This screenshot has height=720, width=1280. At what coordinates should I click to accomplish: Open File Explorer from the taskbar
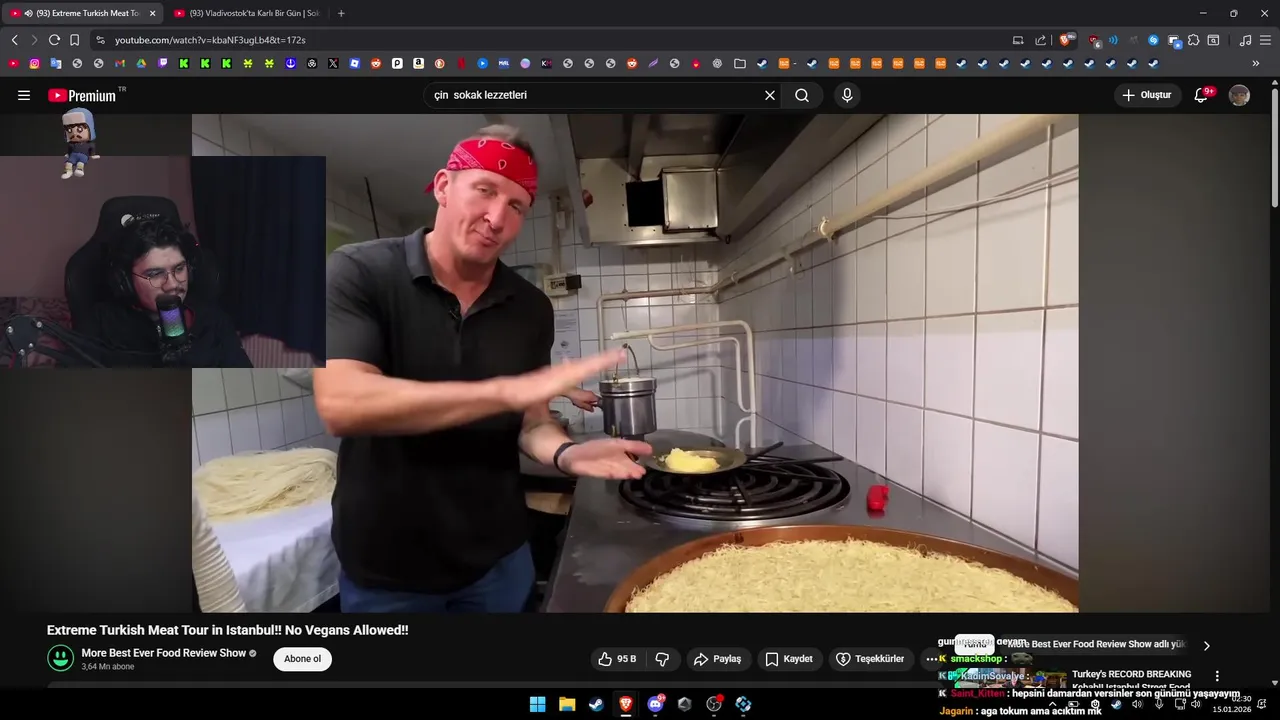(567, 704)
